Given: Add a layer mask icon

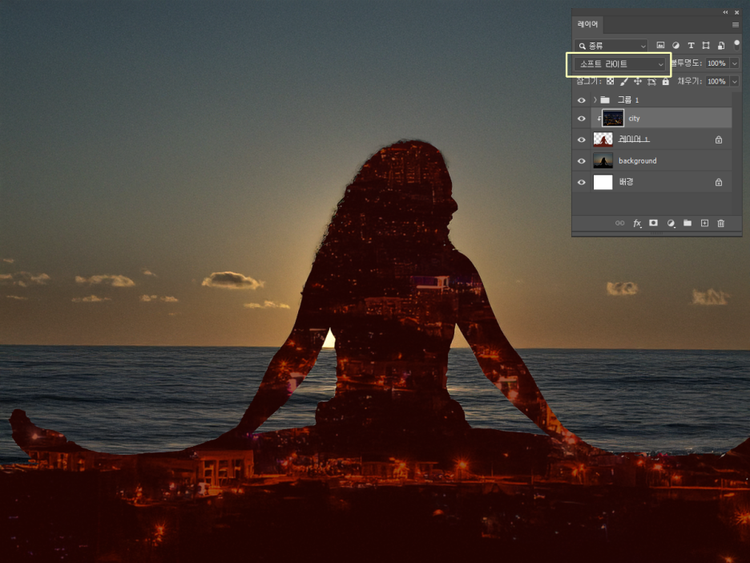Looking at the screenshot, I should coord(653,223).
